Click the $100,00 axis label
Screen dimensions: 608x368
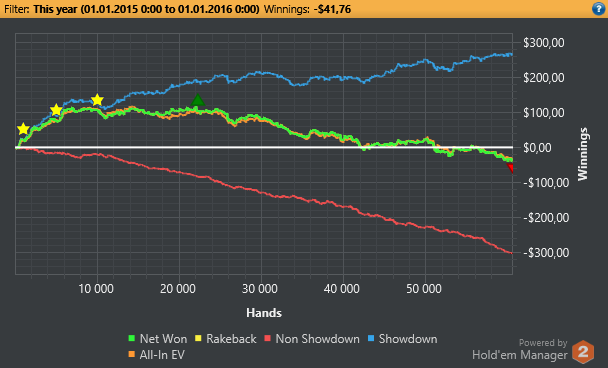coord(544,112)
